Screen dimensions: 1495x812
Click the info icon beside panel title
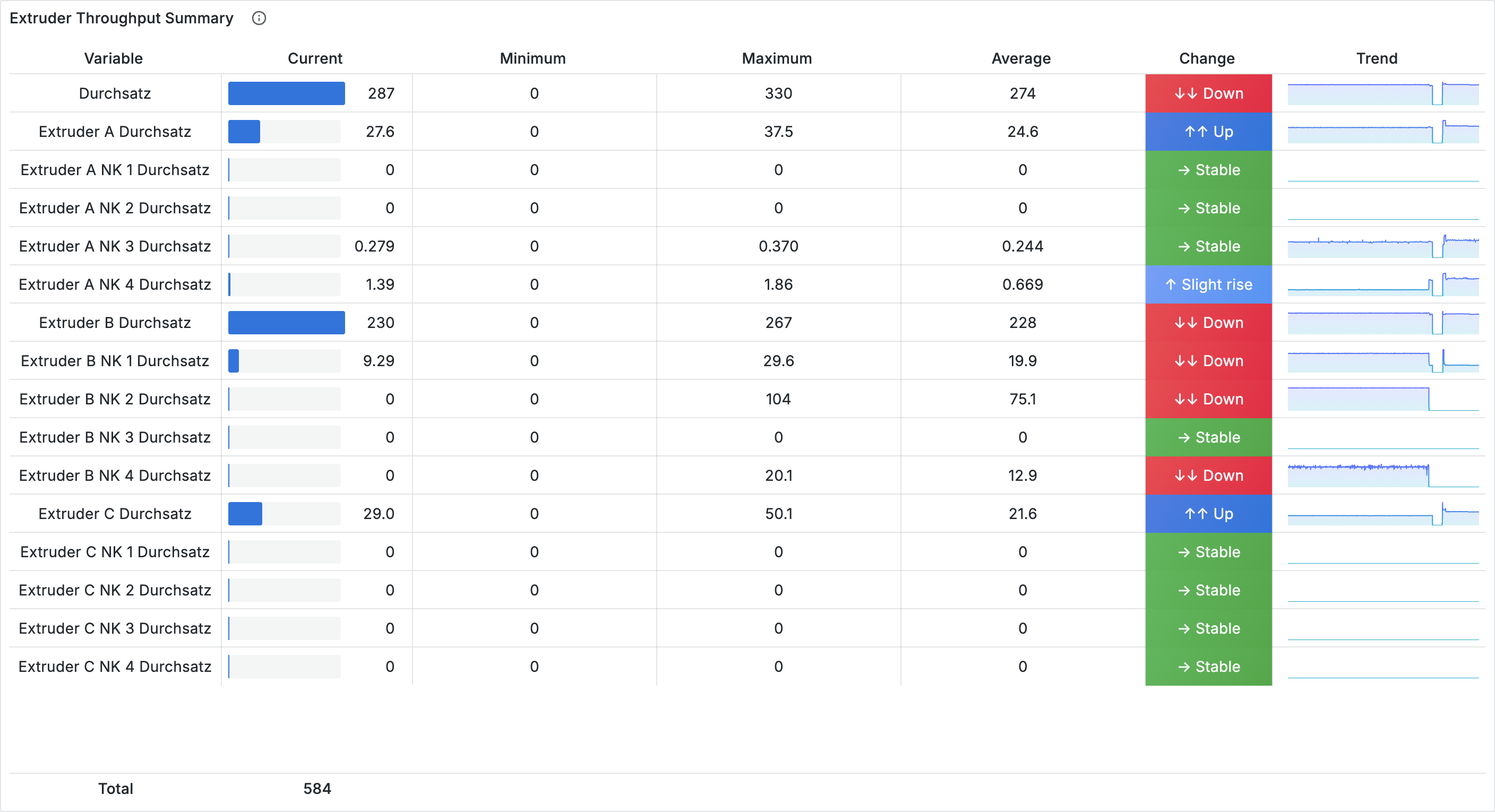tap(259, 18)
